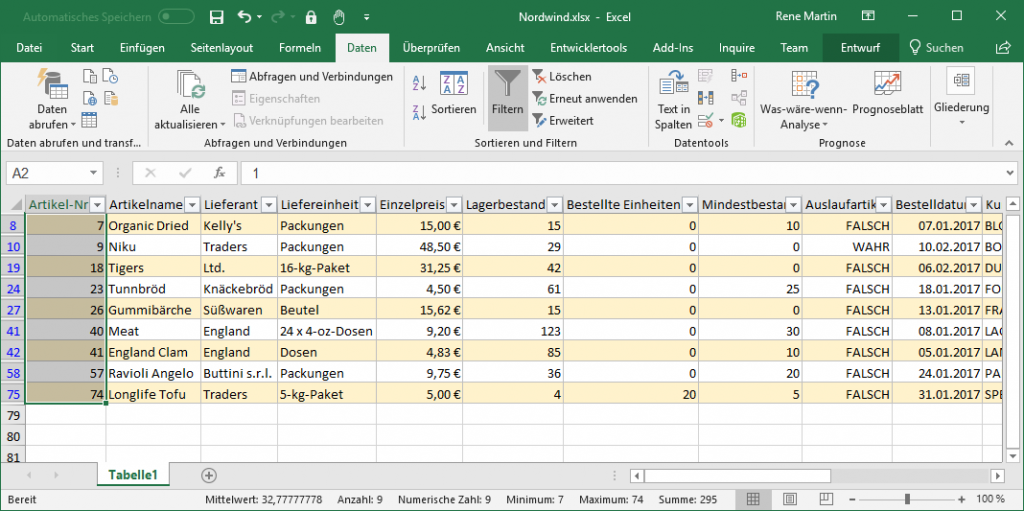Expand the Gliederung group
This screenshot has width=1024, height=511.
coord(961,98)
